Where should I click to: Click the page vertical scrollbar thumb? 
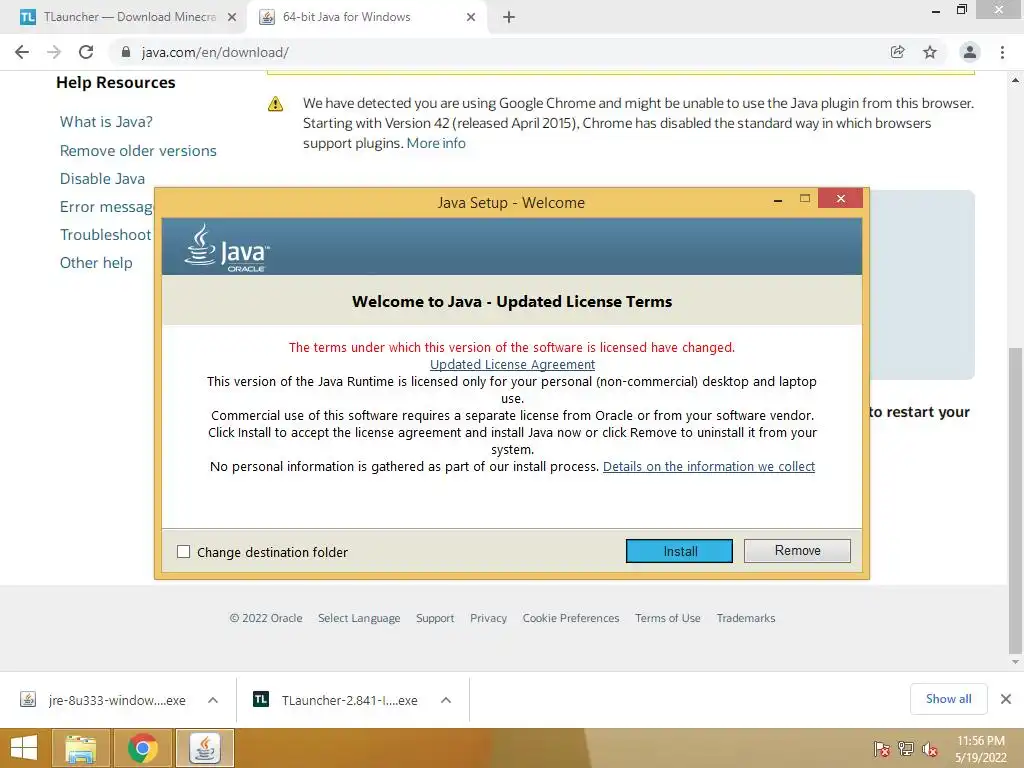coord(1015,500)
